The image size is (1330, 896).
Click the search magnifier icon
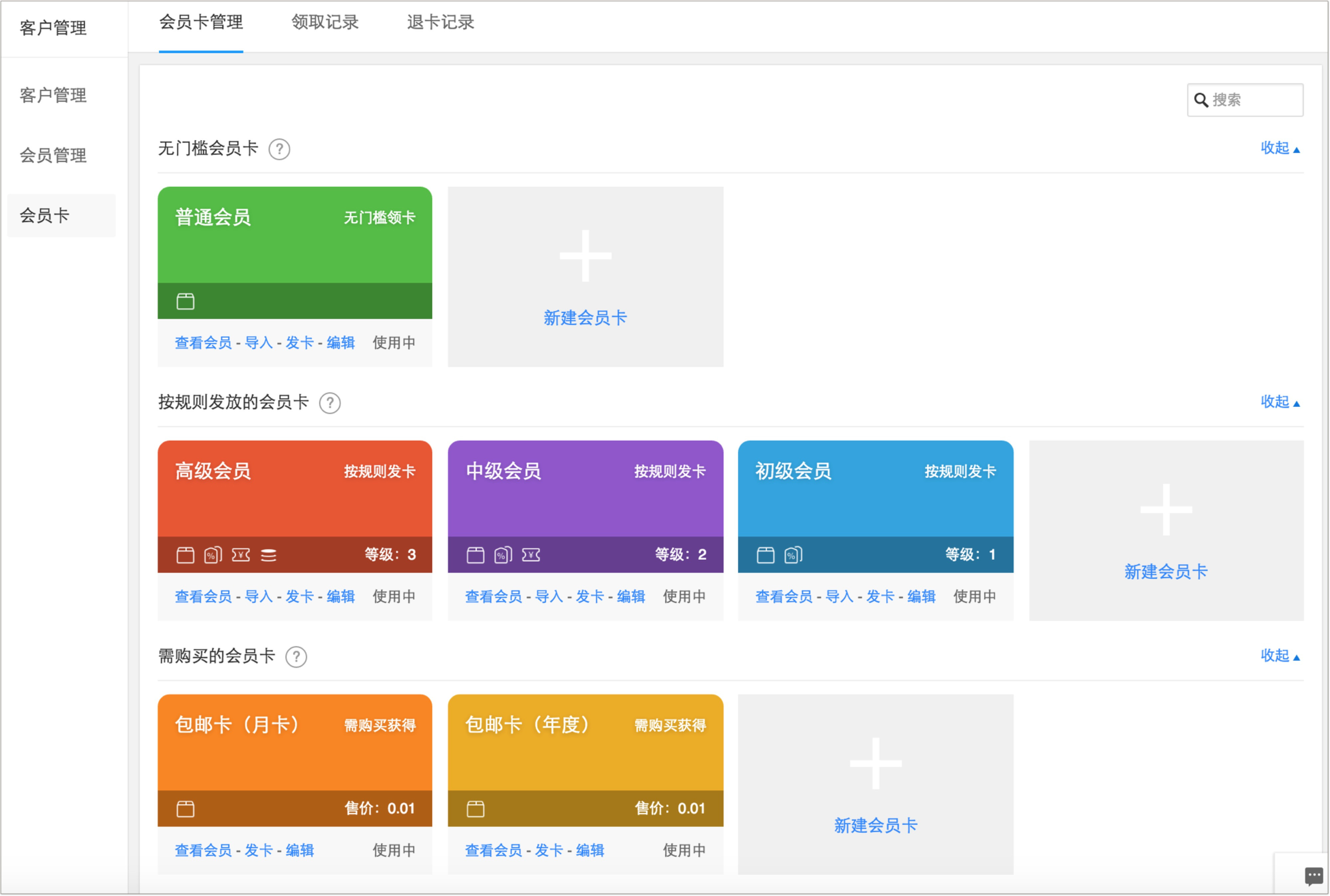pyautogui.click(x=1201, y=100)
